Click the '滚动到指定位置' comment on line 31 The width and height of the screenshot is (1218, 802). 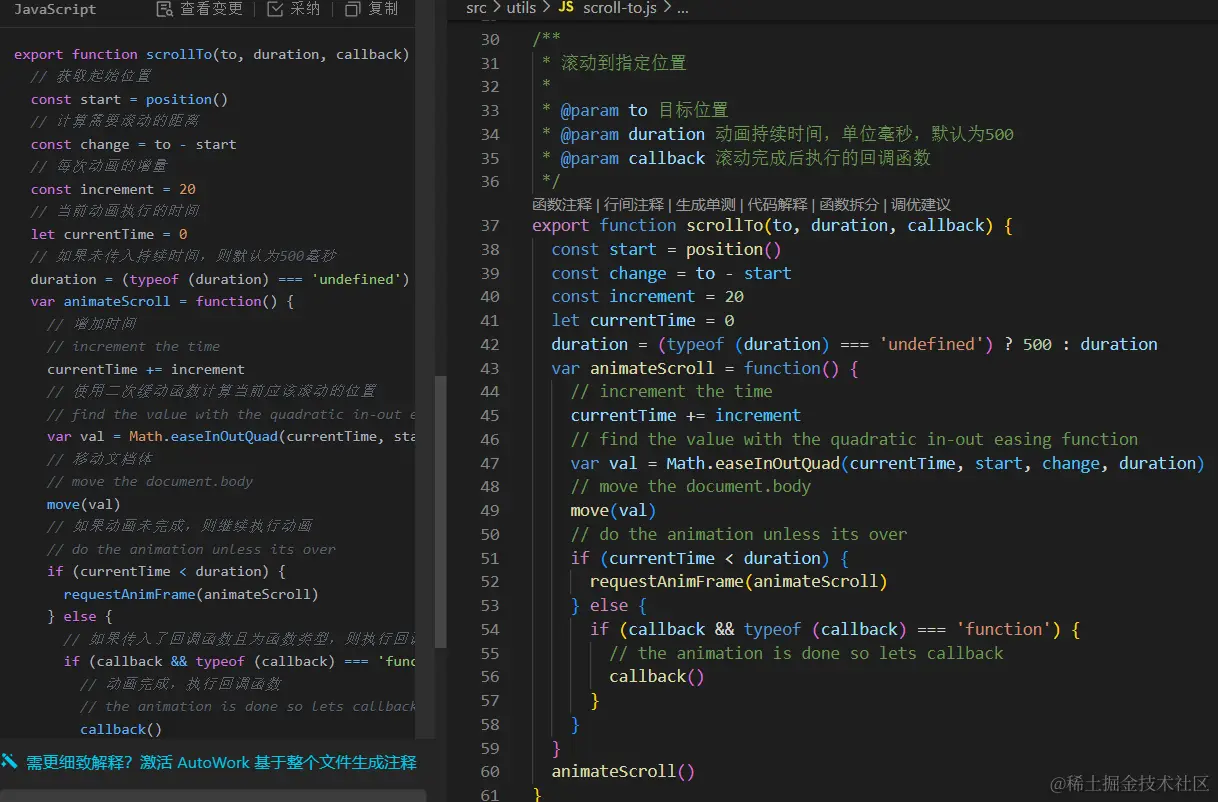tap(624, 63)
